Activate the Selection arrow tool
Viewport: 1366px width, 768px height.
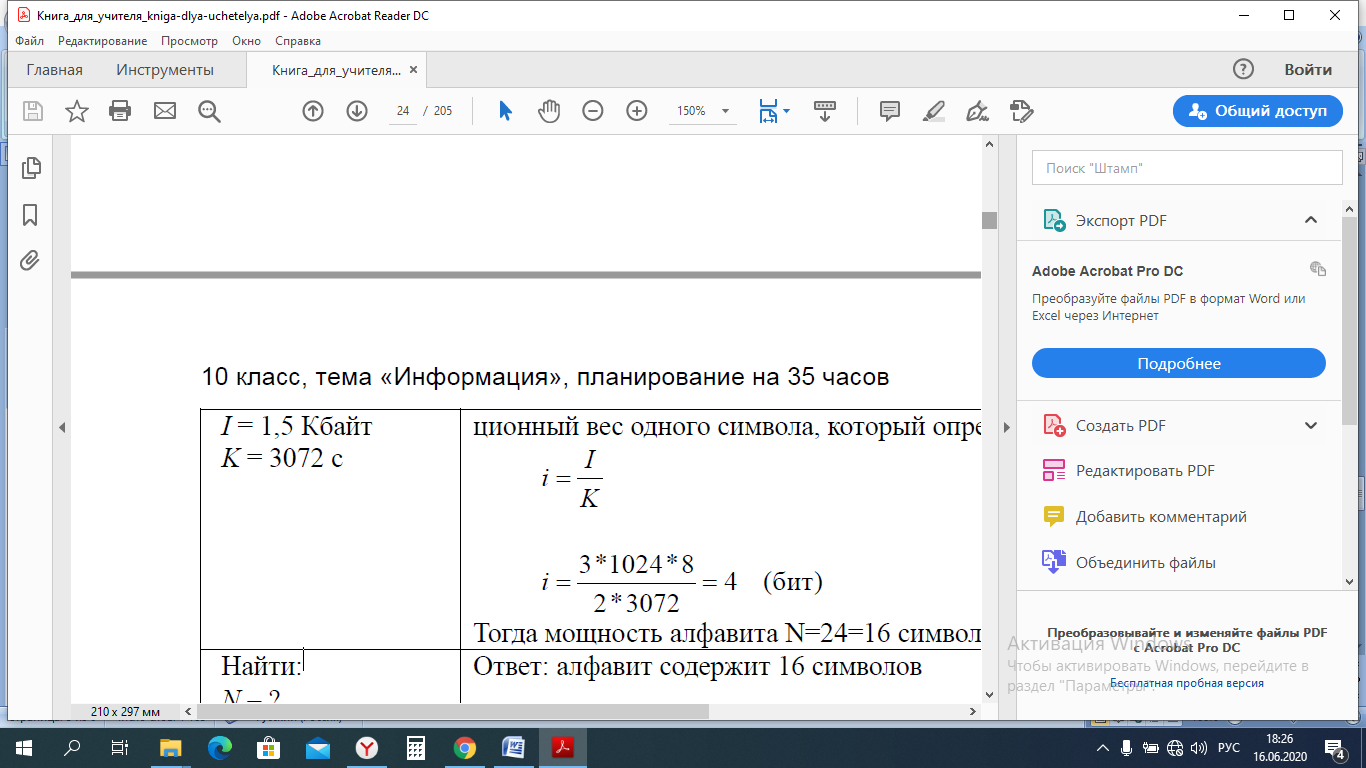(x=505, y=111)
